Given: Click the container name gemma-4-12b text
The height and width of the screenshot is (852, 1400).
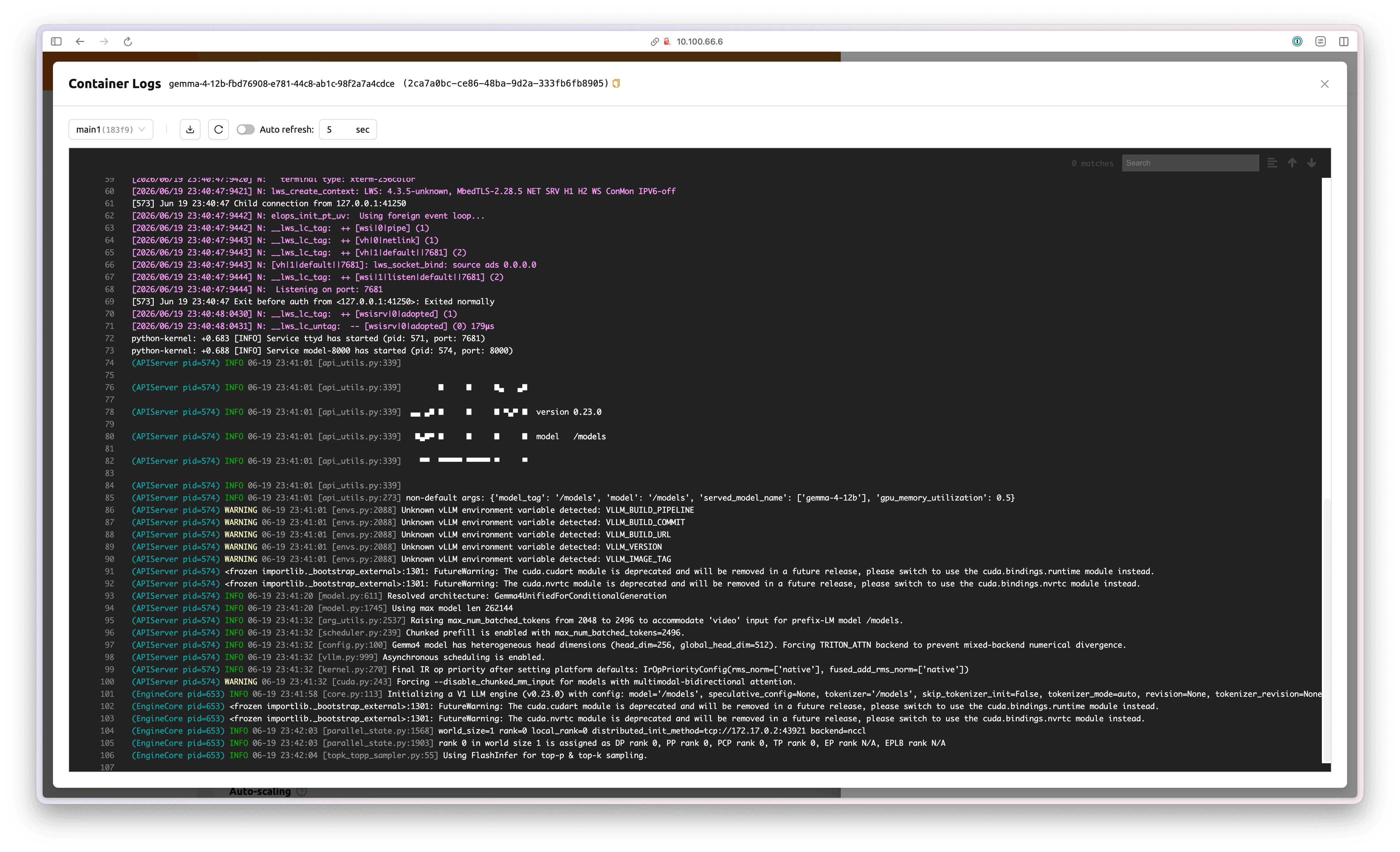Looking at the screenshot, I should pos(281,84).
